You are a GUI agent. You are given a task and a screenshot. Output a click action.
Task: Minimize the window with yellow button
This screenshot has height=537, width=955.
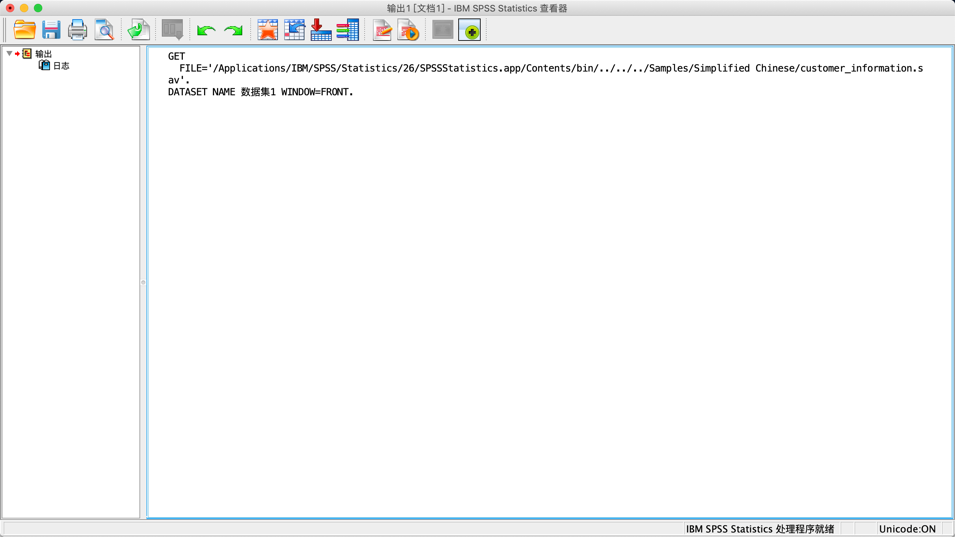[x=24, y=8]
